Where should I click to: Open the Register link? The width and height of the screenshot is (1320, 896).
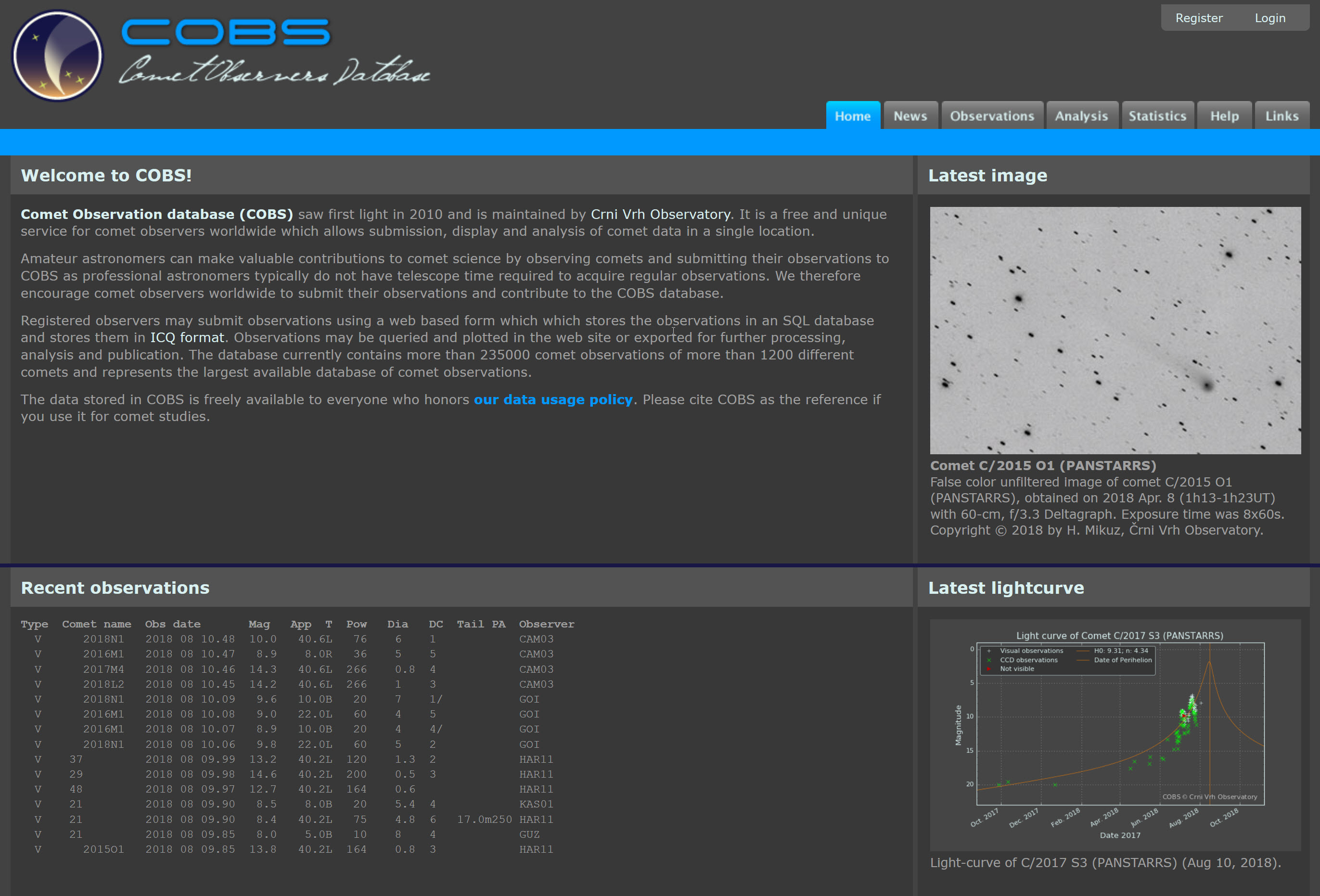coord(1198,18)
